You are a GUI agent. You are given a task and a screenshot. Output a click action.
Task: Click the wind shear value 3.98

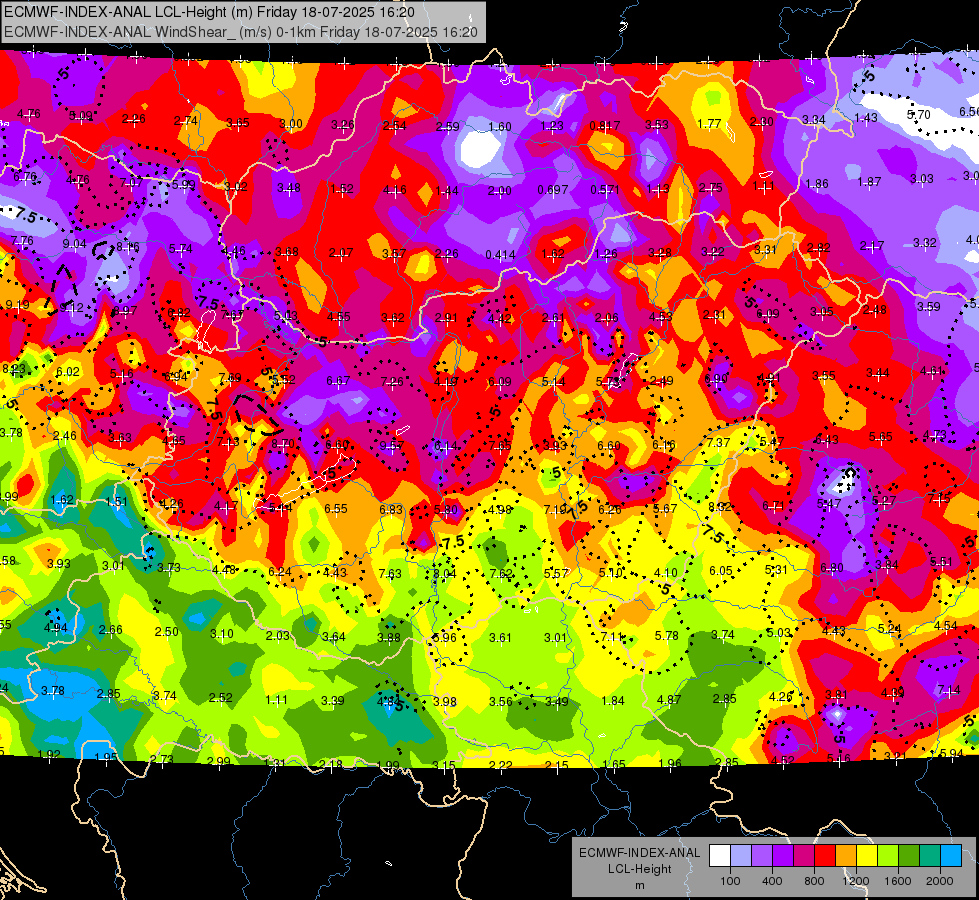[x=445, y=701]
